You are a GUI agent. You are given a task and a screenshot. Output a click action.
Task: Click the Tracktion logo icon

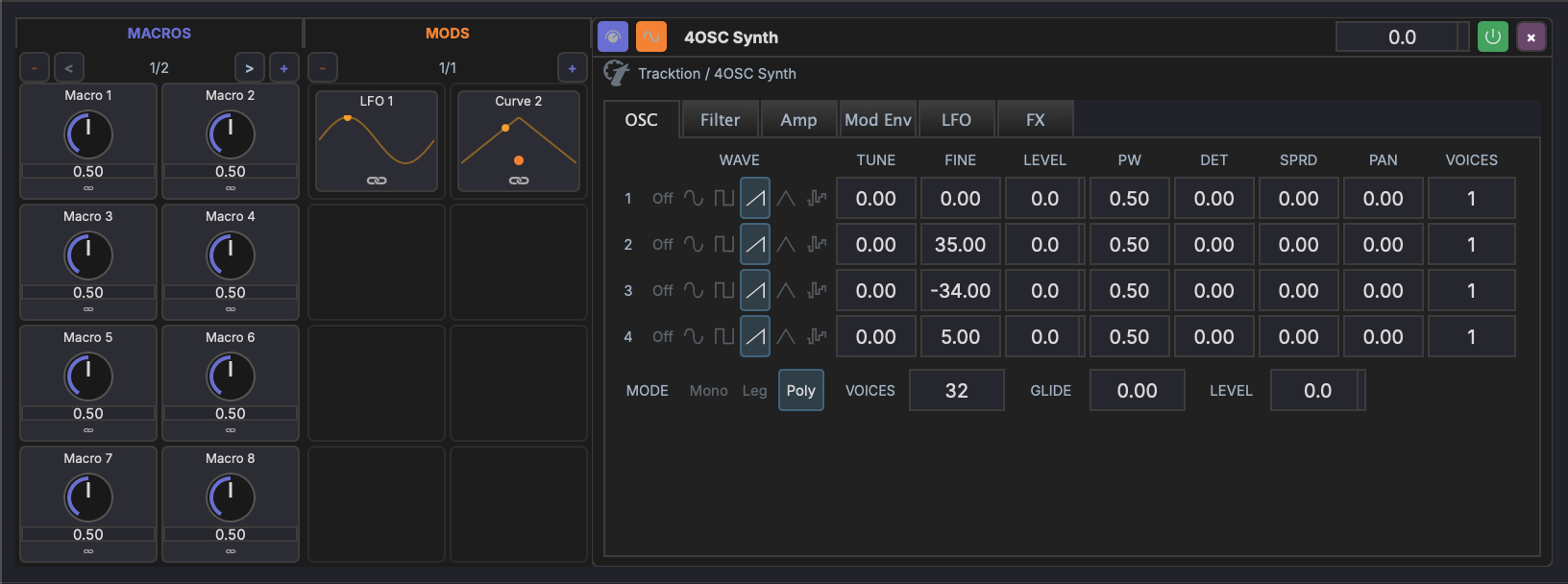pos(616,73)
